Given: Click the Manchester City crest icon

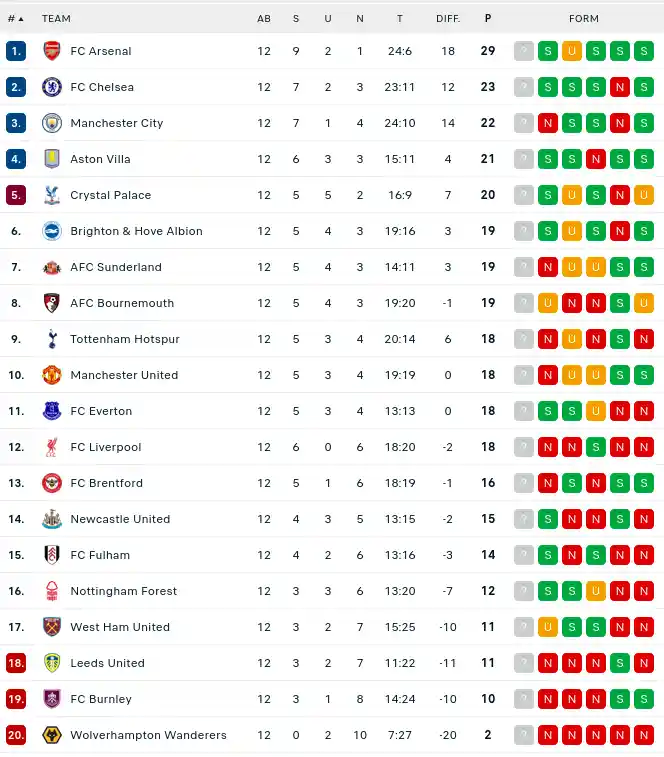Looking at the screenshot, I should pos(52,123).
